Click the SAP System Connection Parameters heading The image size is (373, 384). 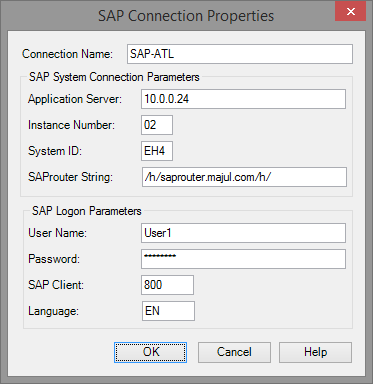114,77
